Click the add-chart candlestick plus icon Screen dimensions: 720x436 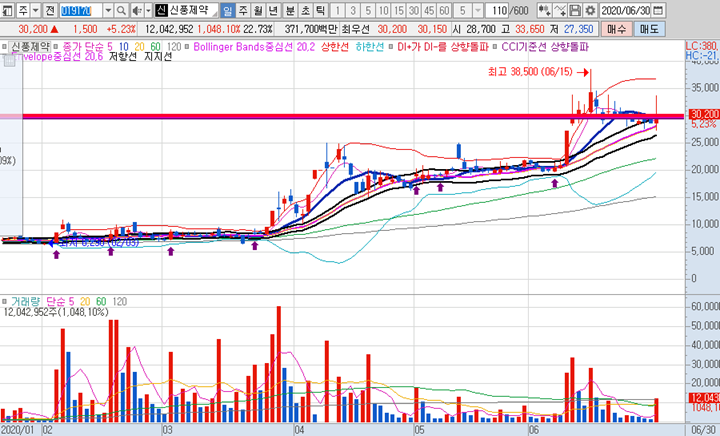[x=545, y=10]
